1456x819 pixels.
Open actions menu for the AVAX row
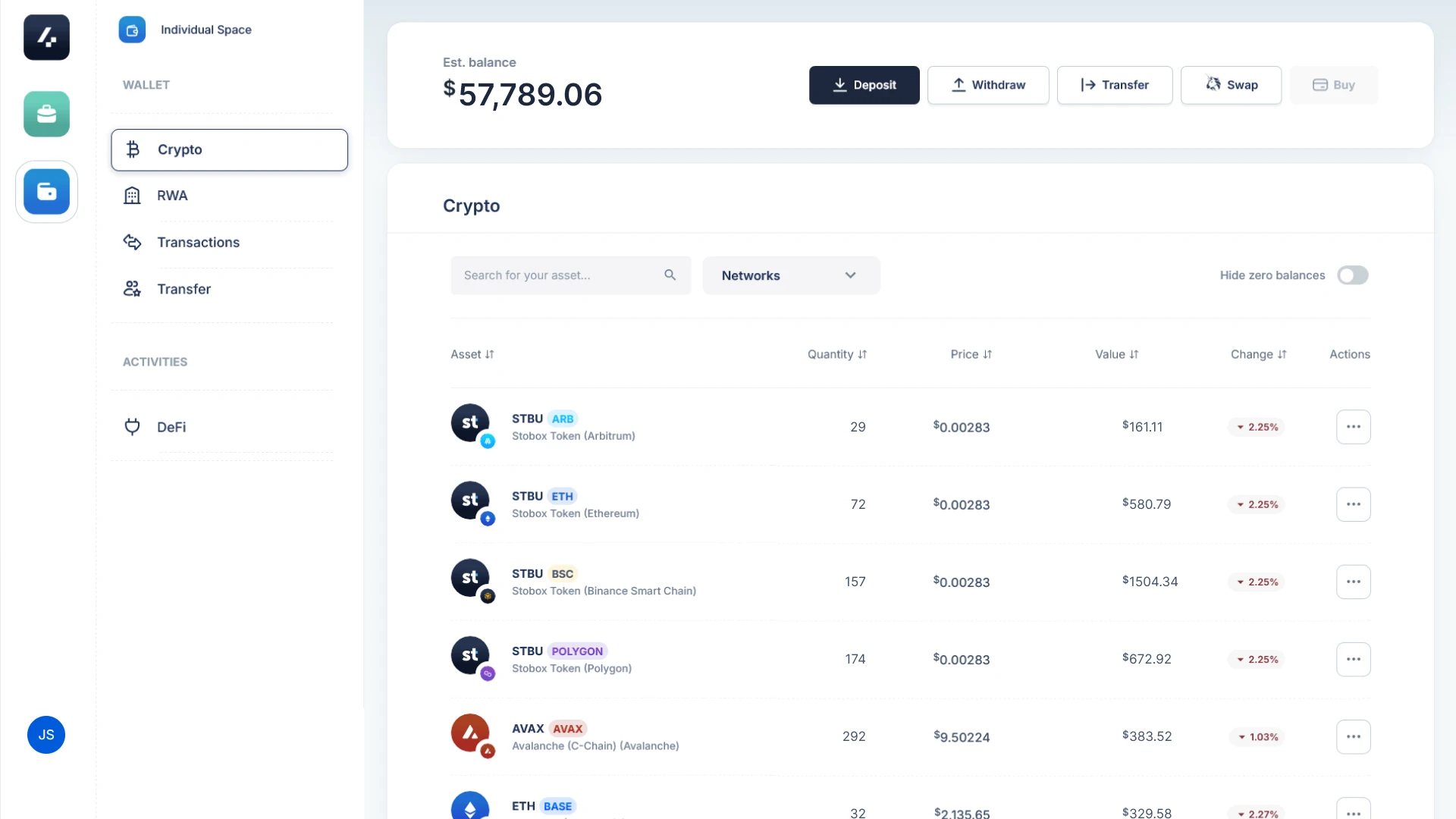pyautogui.click(x=1354, y=736)
